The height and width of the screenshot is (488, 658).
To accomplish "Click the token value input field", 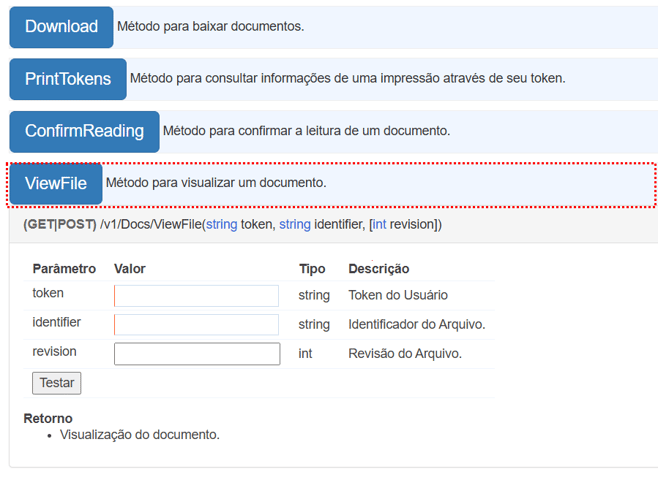I will 196,296.
